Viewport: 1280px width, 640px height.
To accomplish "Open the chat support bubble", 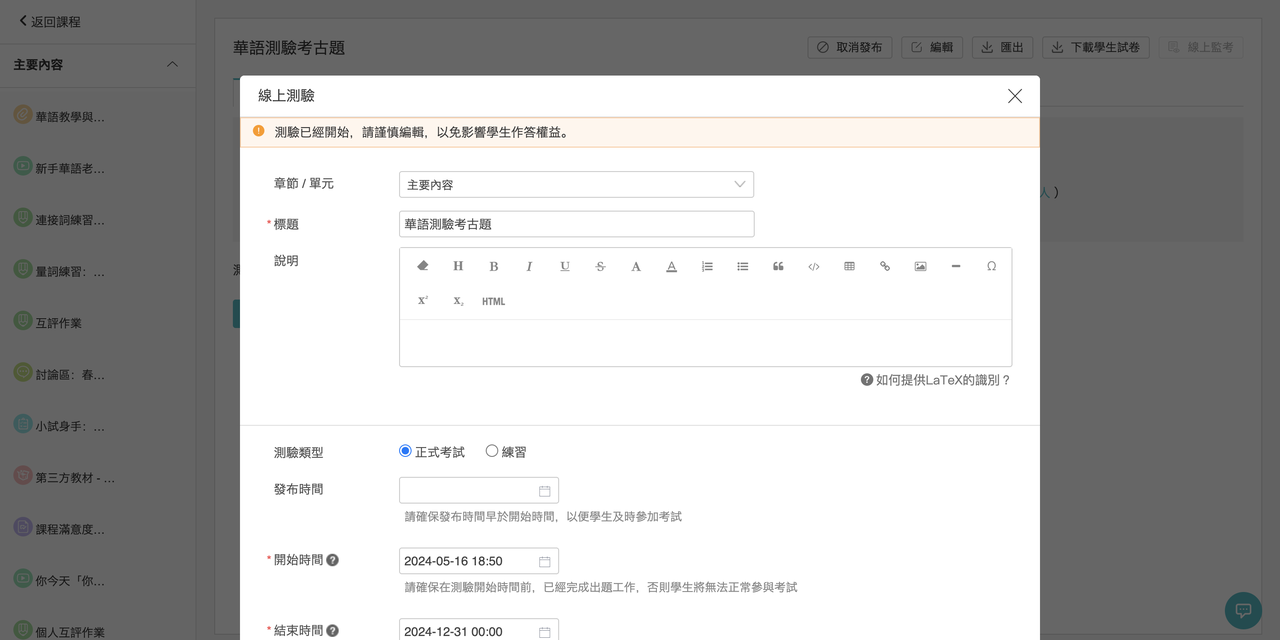I will click(x=1243, y=610).
